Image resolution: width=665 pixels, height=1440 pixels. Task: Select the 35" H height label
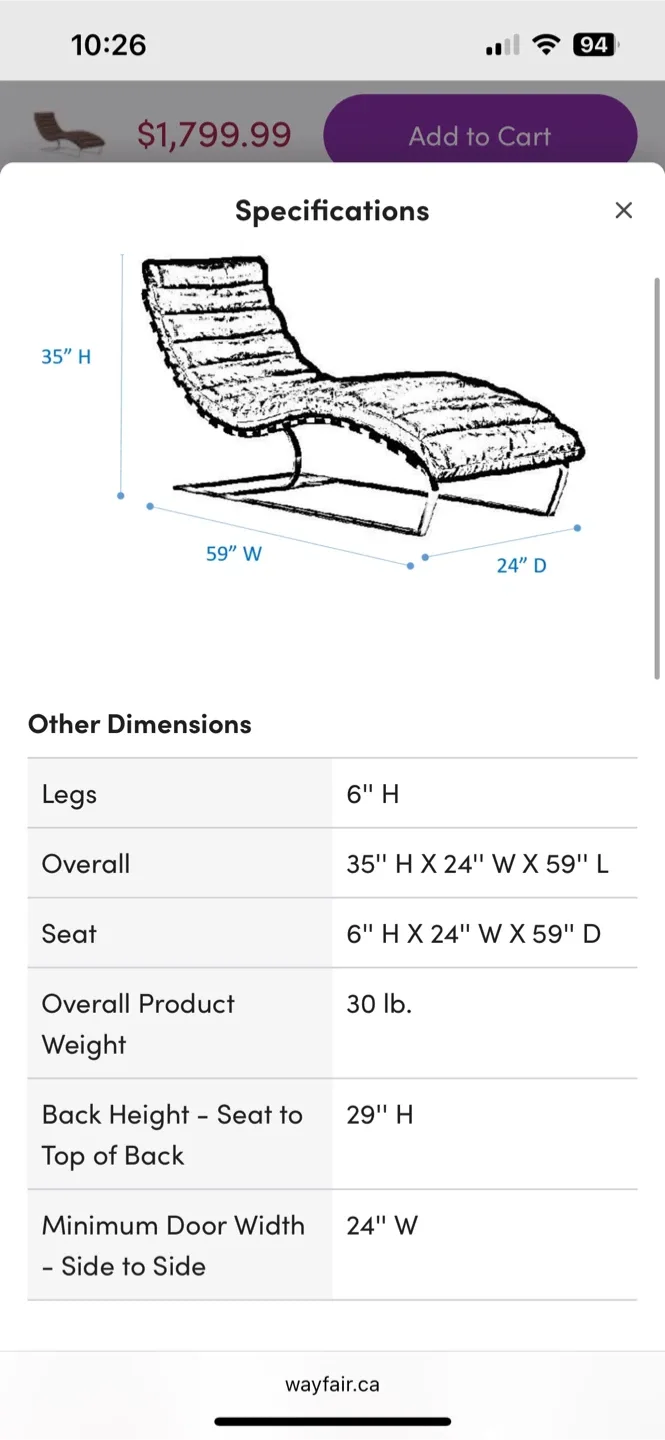(x=66, y=356)
